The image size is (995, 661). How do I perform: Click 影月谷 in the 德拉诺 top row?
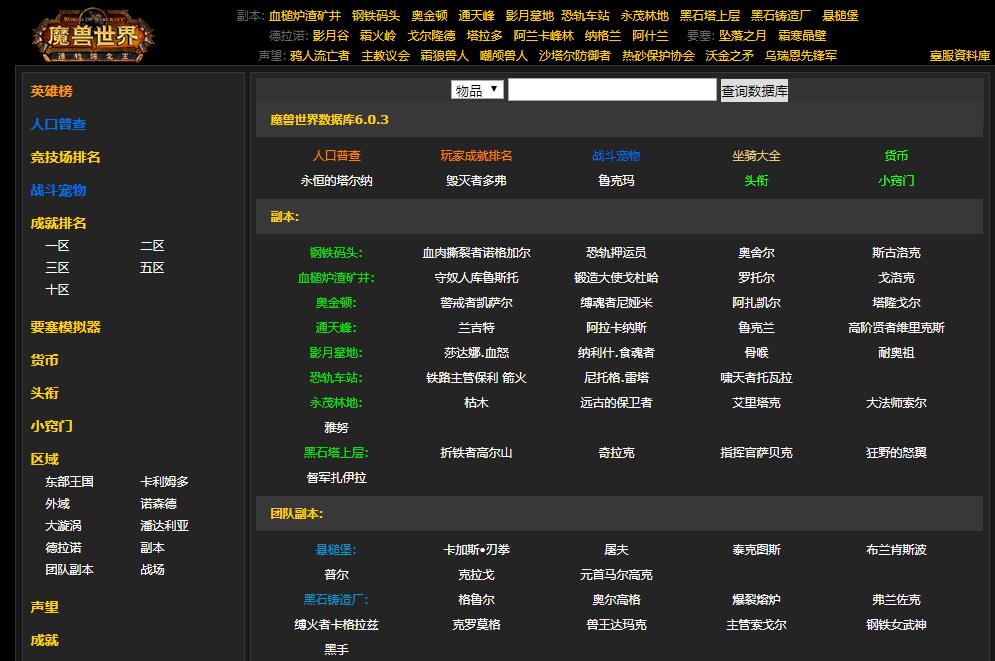[x=330, y=35]
